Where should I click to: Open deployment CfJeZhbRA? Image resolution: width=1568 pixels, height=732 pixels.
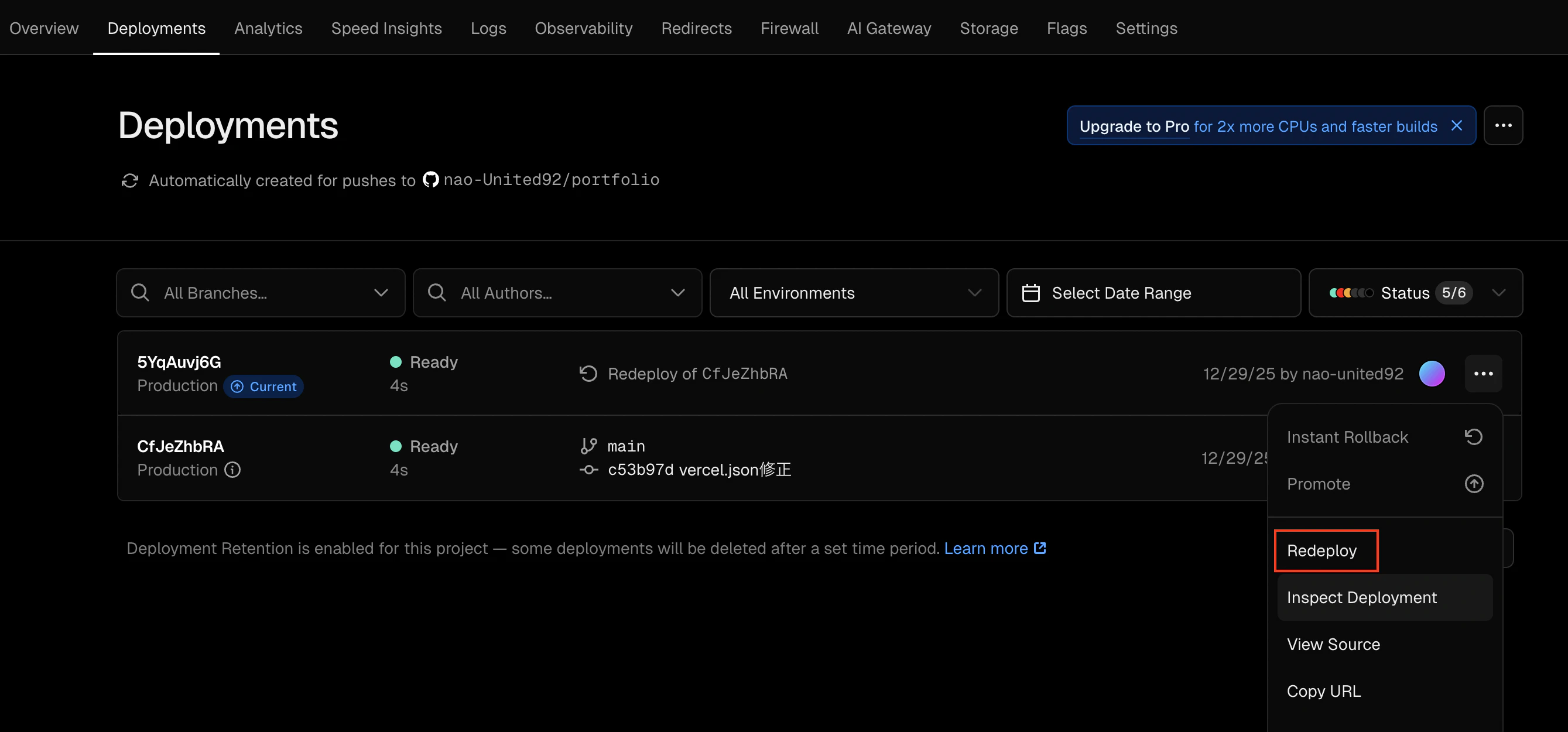(x=181, y=446)
